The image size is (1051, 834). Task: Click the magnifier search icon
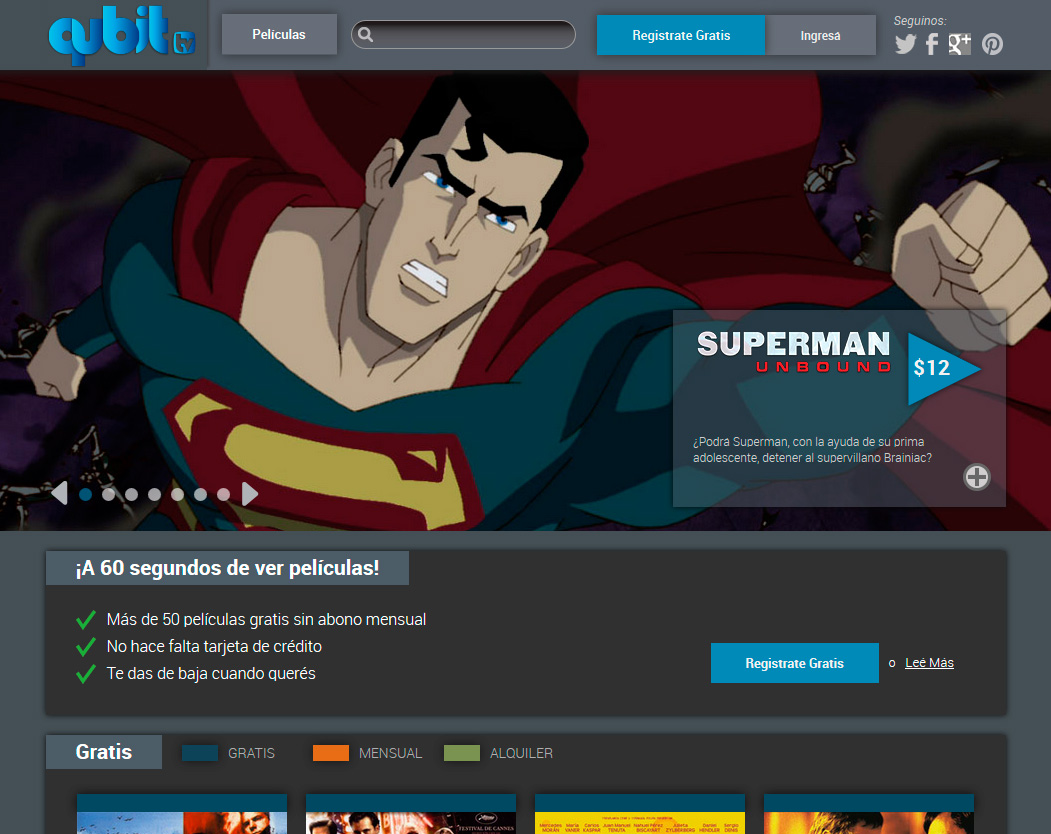coord(365,34)
